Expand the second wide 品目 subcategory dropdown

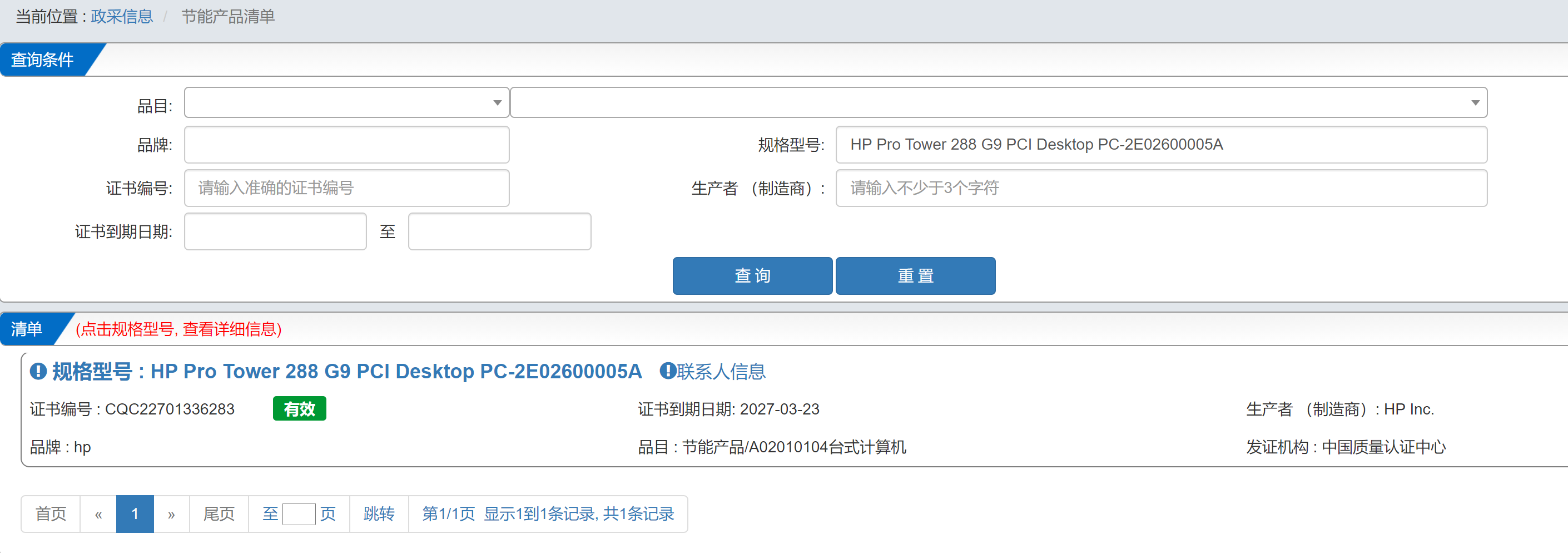coord(998,102)
